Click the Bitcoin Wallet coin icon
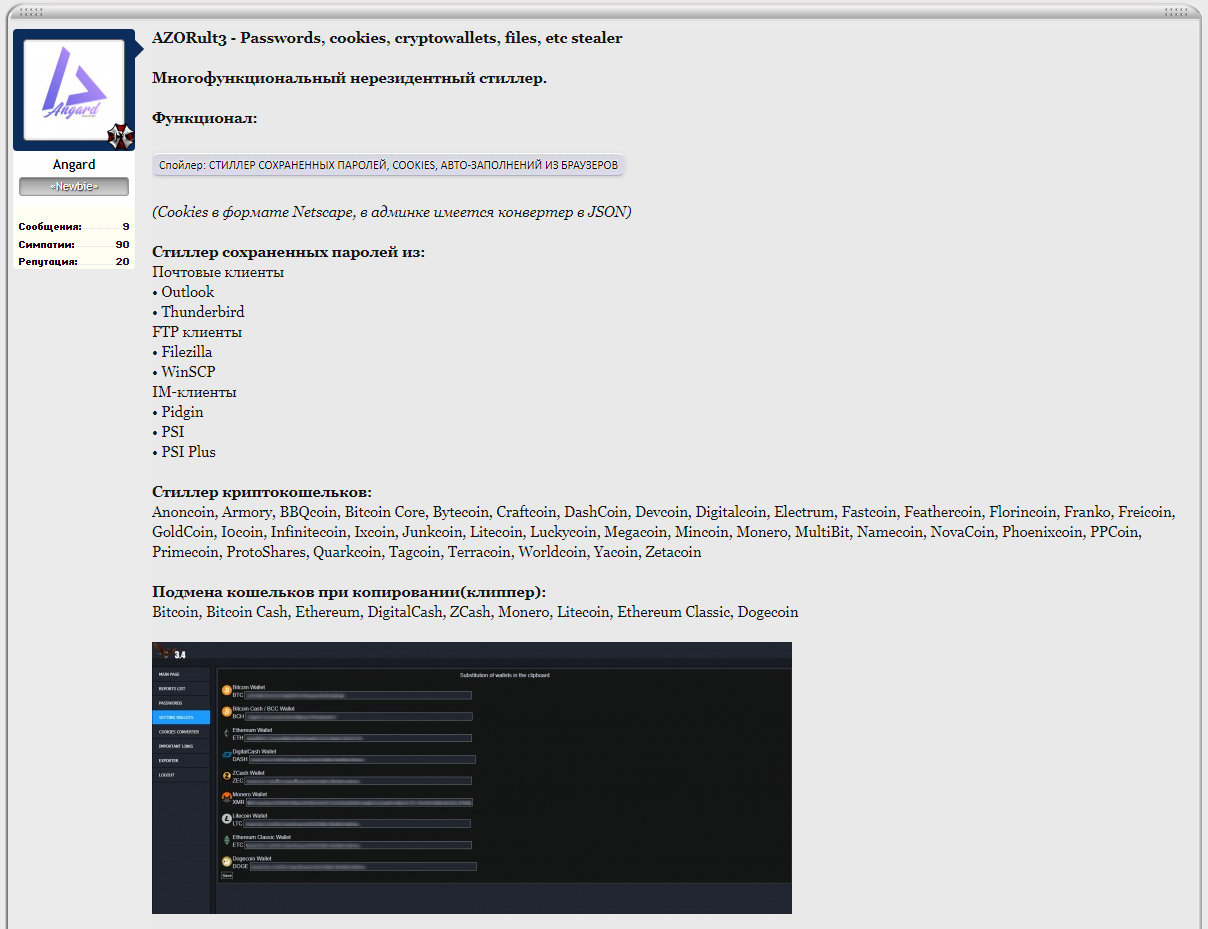Viewport: 1208px width, 929px height. click(x=226, y=690)
